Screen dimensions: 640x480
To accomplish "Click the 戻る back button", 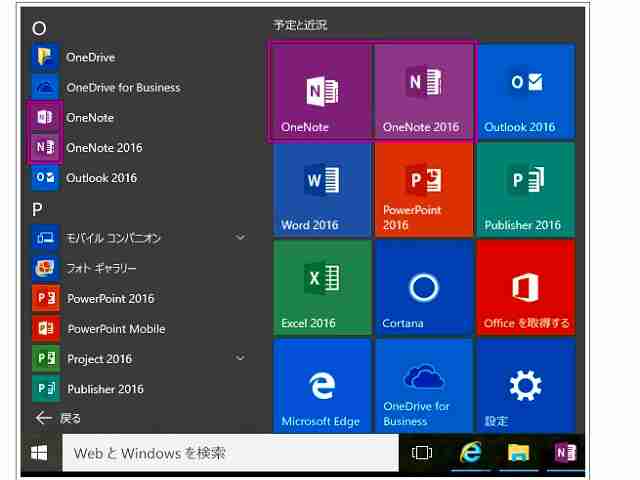I will [x=58, y=418].
